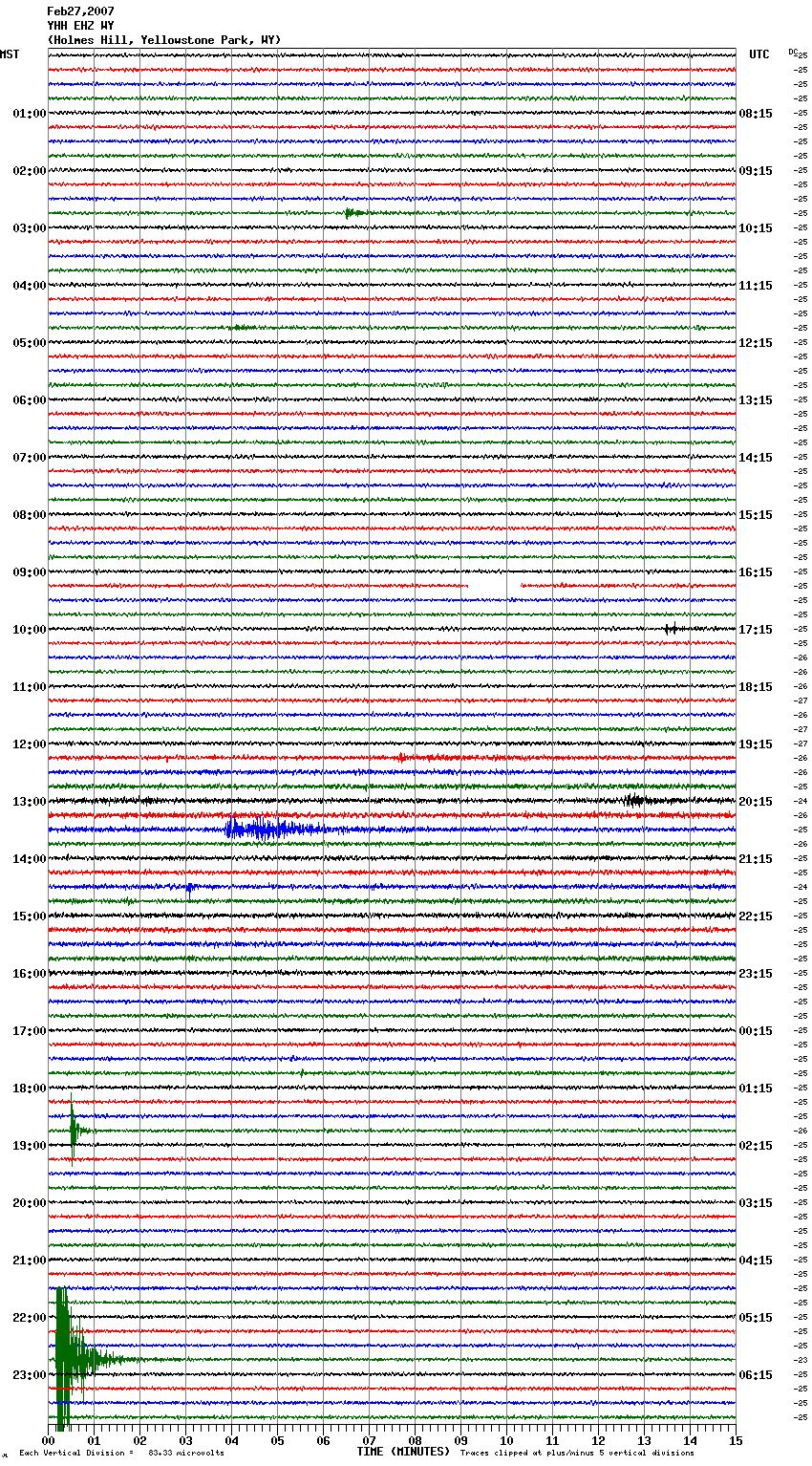Viewport: 812px width, 1466px height.
Task: Click the 19:15 UTC time label
Action: point(756,744)
